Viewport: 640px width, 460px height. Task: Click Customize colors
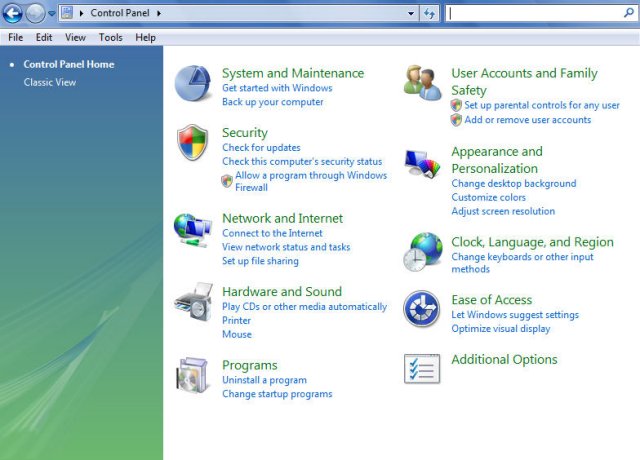pyautogui.click(x=488, y=198)
